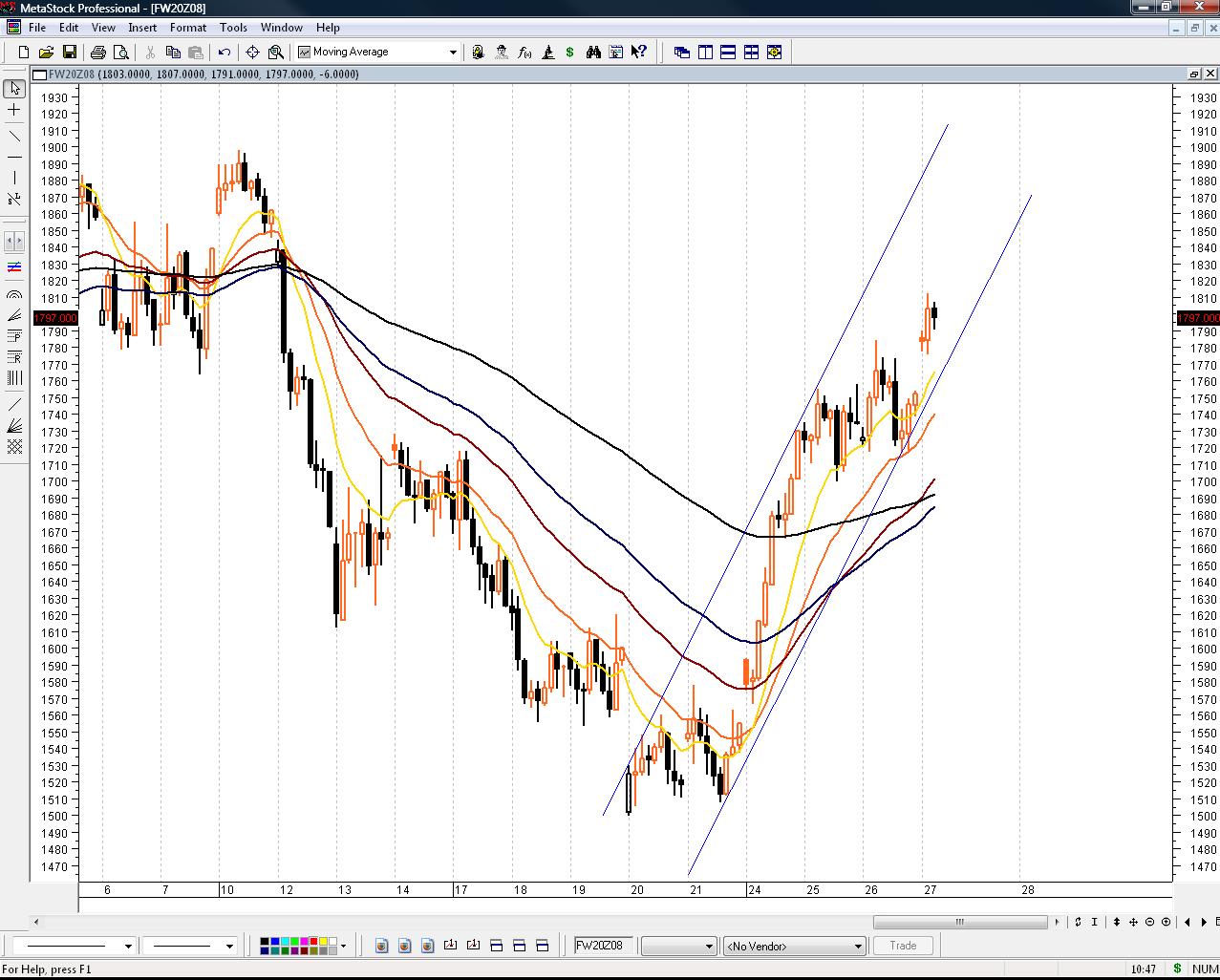Select the Cycle Lines tool
Screen dimensions: 1220x980
coord(14,378)
